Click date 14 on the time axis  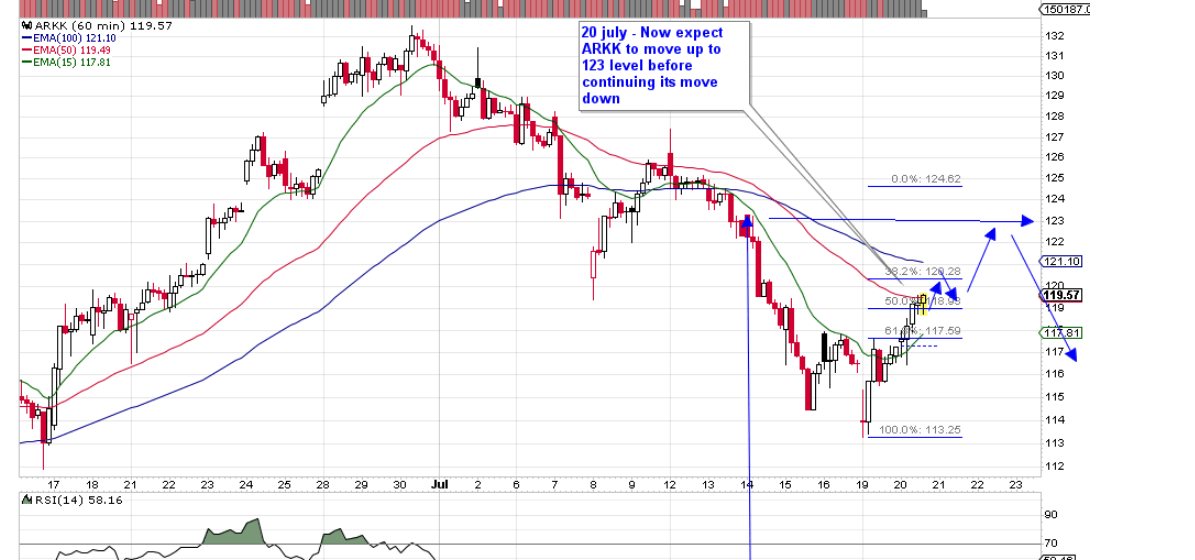tap(747, 485)
